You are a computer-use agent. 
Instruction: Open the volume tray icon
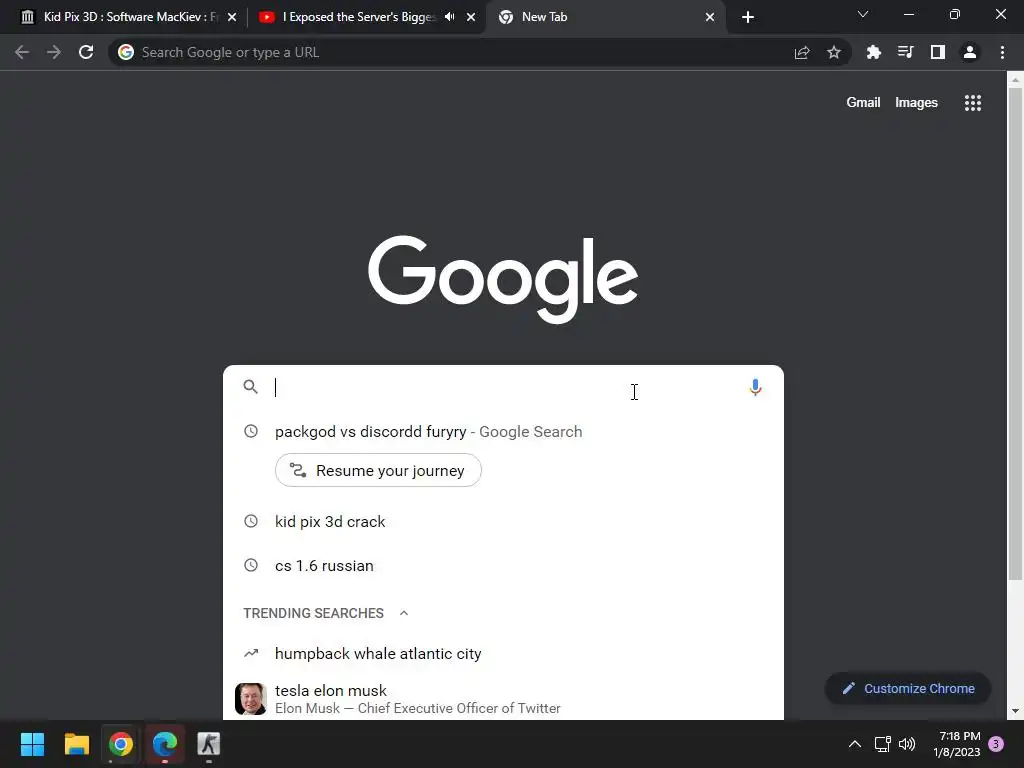tap(907, 744)
